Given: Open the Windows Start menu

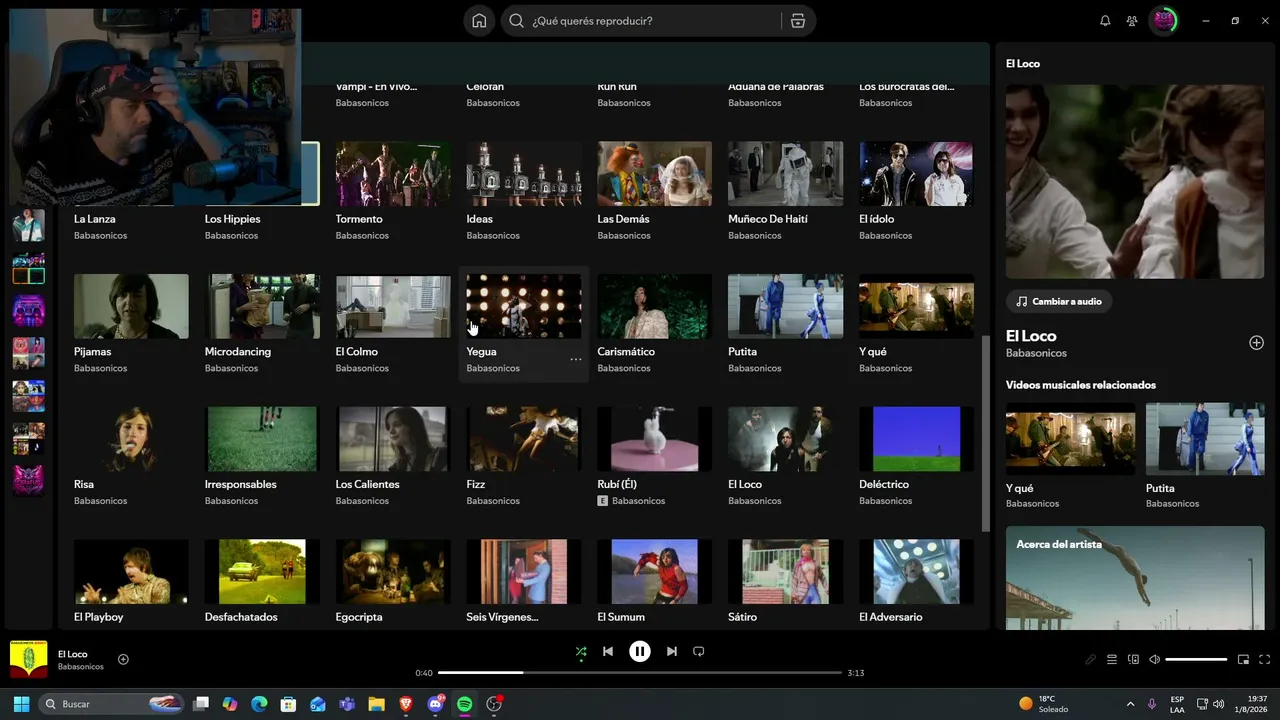Looking at the screenshot, I should [21, 704].
